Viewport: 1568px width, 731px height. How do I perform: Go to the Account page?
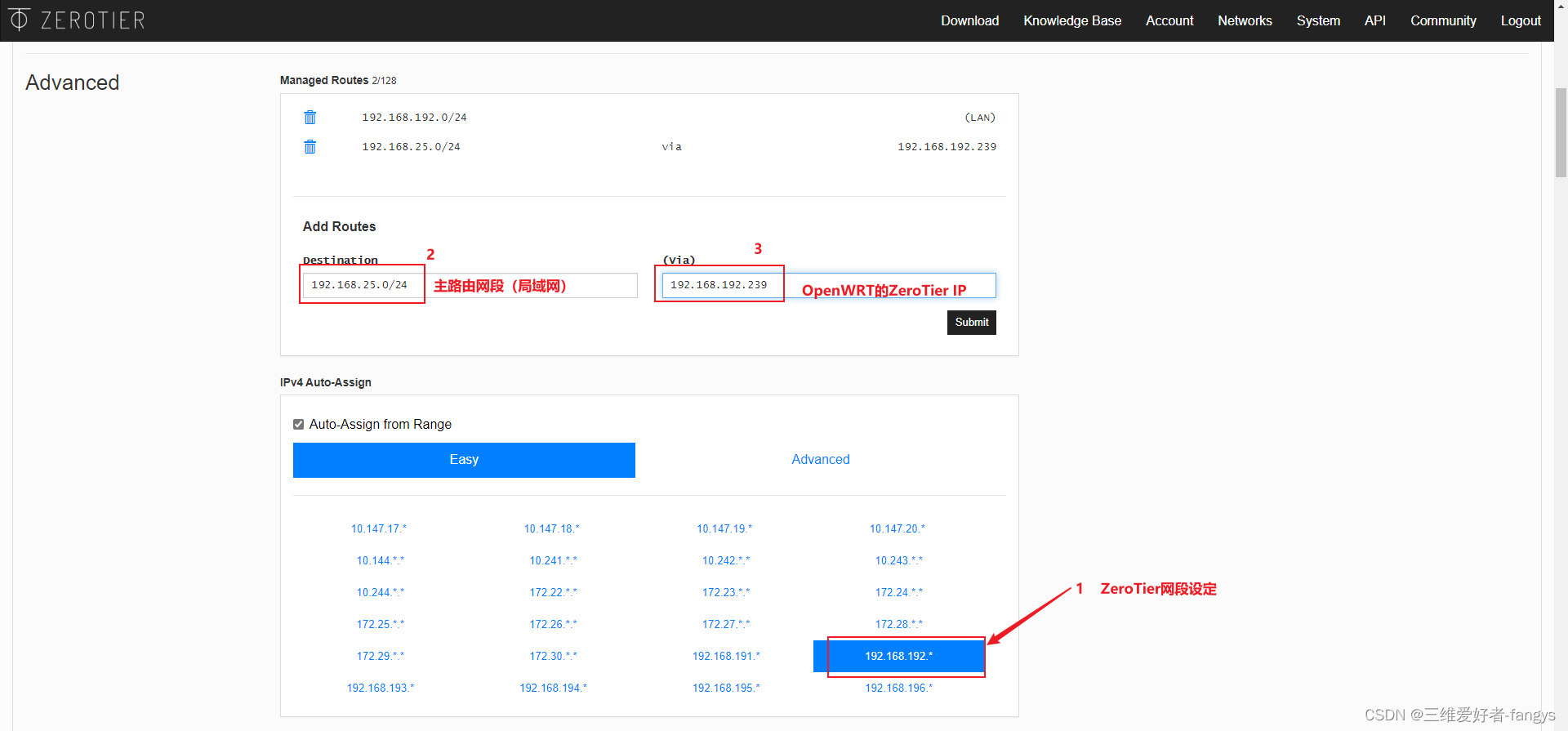pos(1169,20)
